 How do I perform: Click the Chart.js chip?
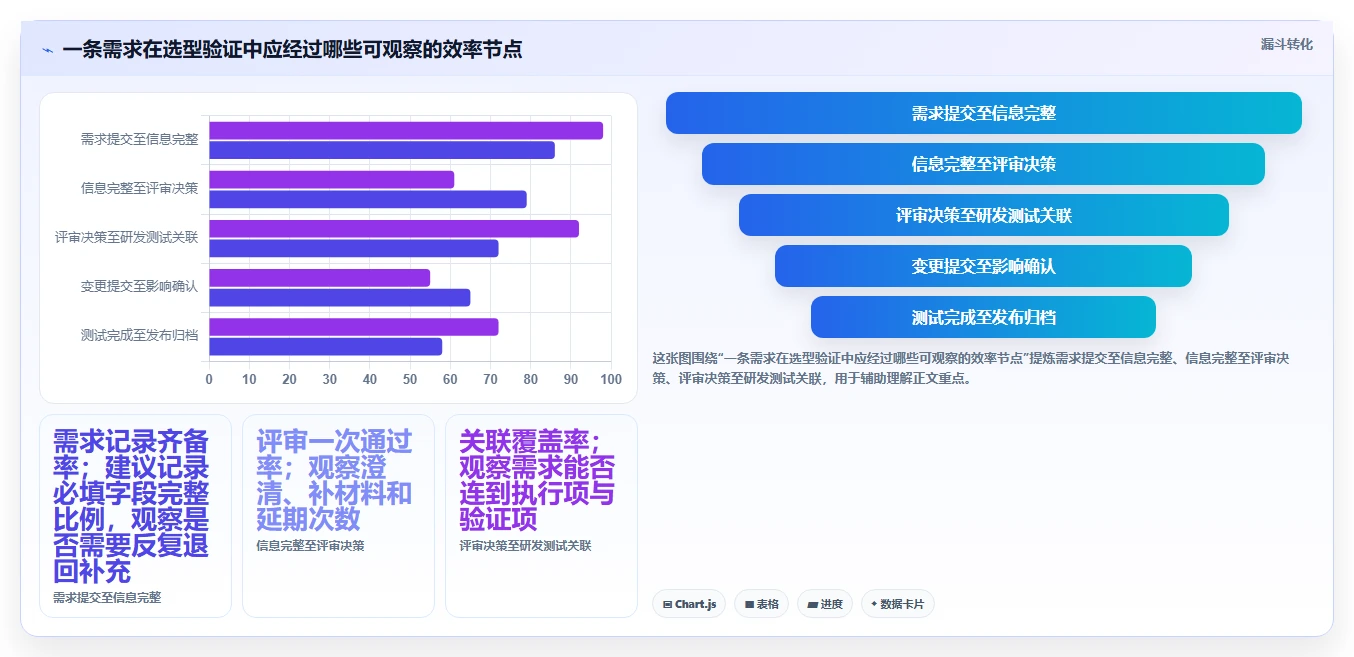tap(688, 604)
